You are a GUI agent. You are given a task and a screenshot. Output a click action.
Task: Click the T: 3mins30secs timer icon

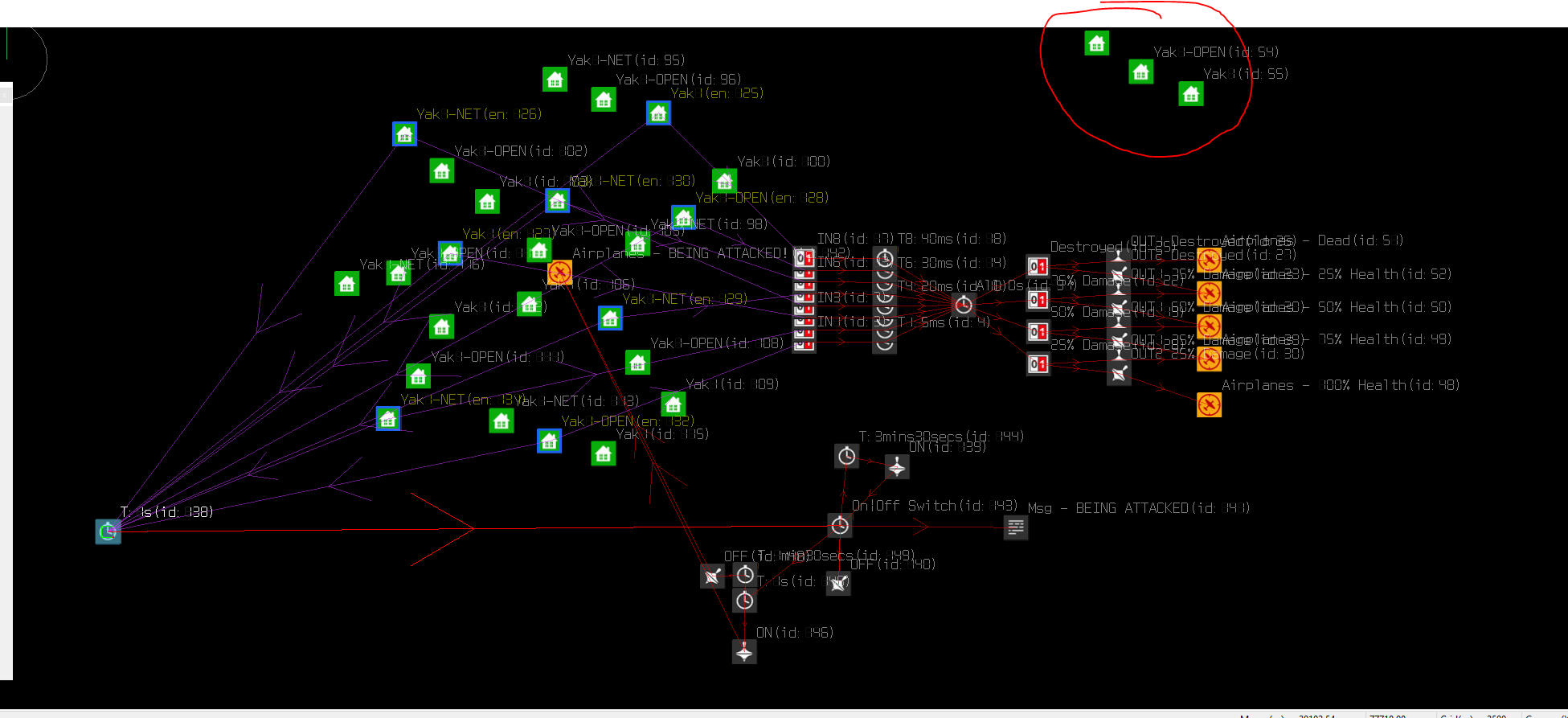(846, 457)
